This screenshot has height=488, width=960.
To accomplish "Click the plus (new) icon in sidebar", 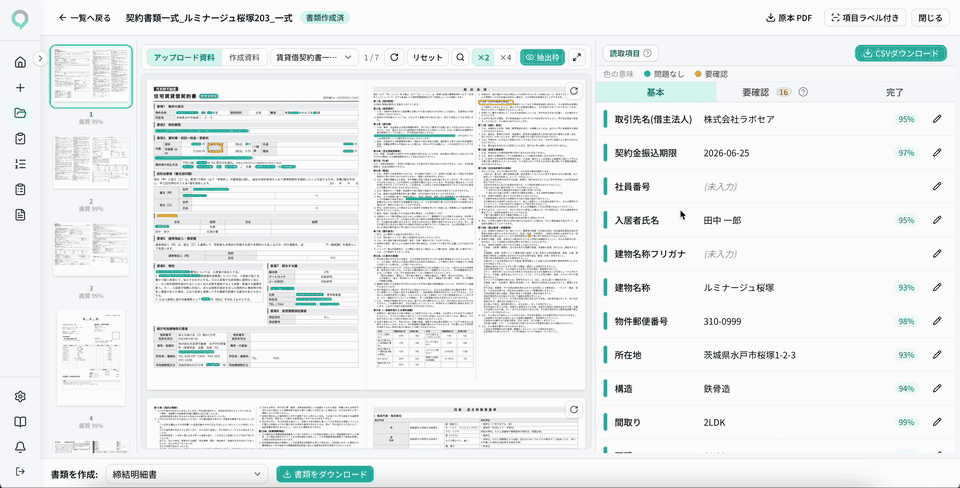I will [20, 88].
